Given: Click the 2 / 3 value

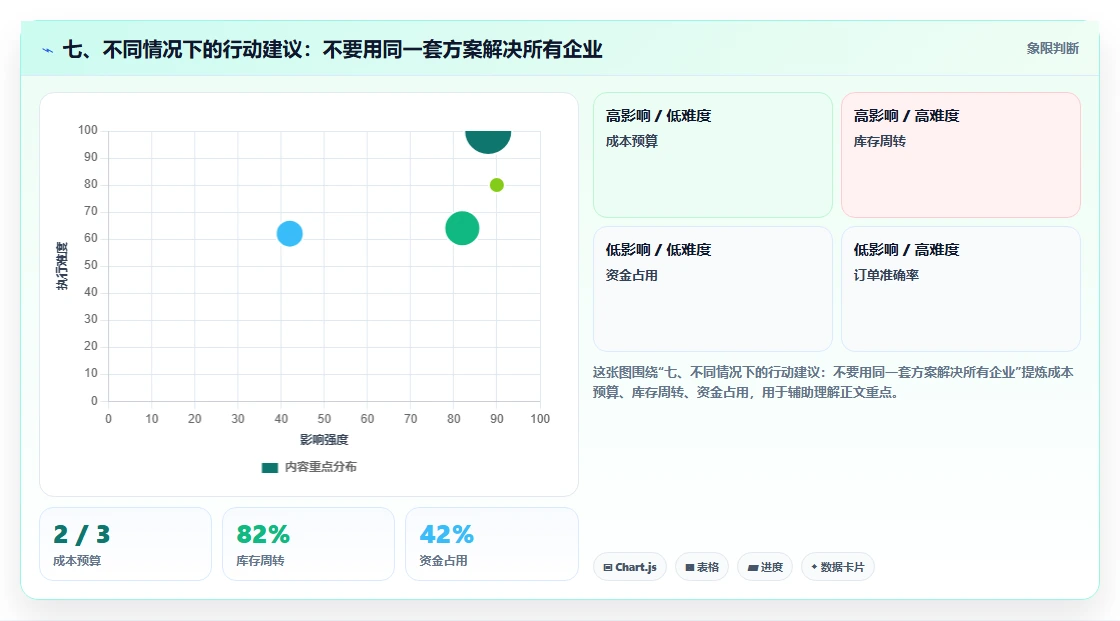Looking at the screenshot, I should [x=81, y=535].
